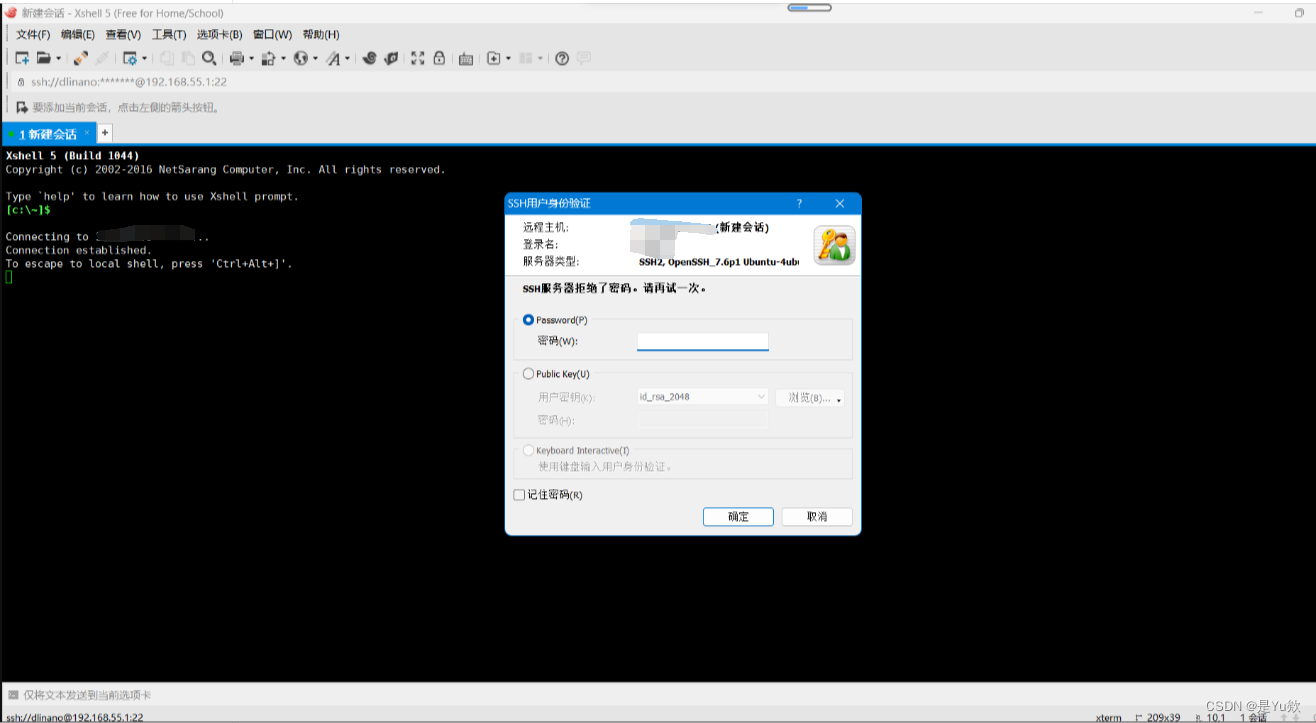The width and height of the screenshot is (1316, 723).
Task: Click the compose bar send-text icon
Action: tap(13, 694)
